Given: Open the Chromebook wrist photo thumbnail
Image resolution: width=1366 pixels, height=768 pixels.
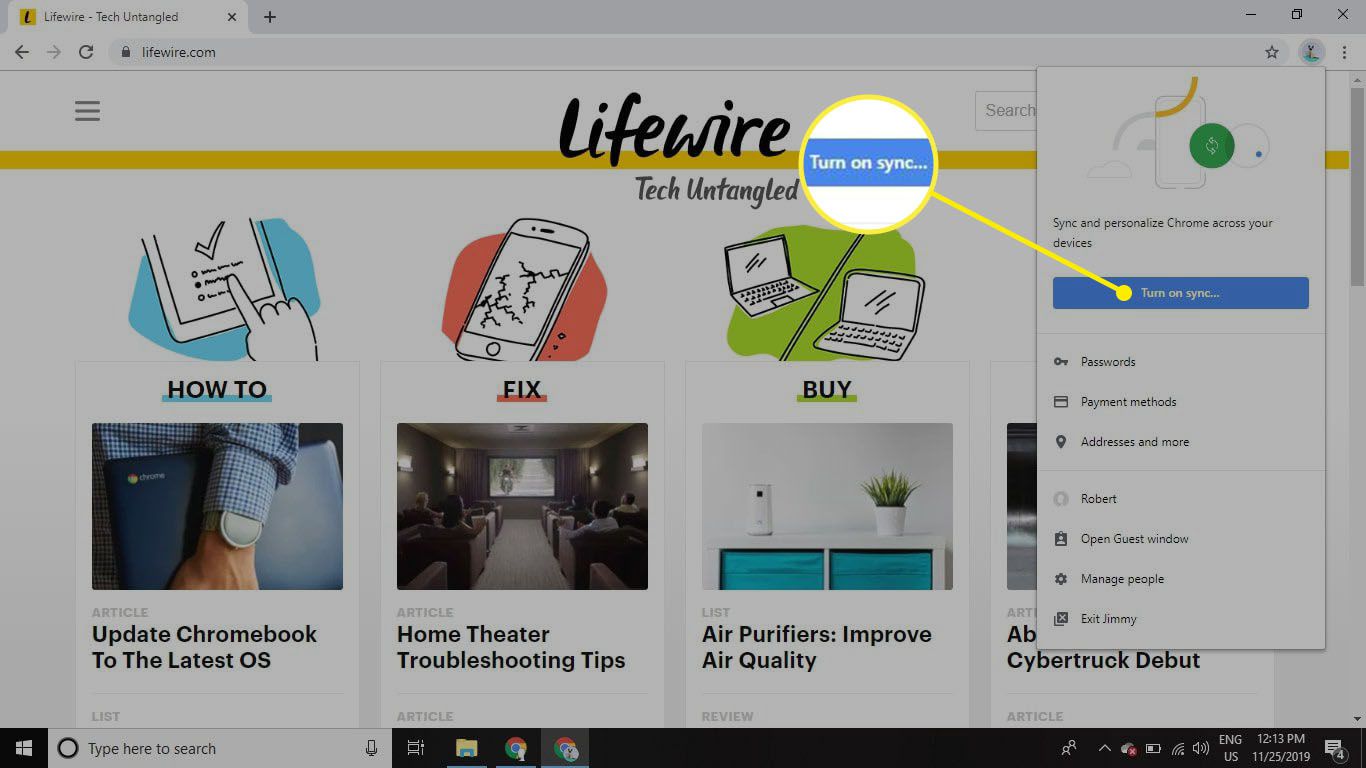Looking at the screenshot, I should [x=217, y=506].
